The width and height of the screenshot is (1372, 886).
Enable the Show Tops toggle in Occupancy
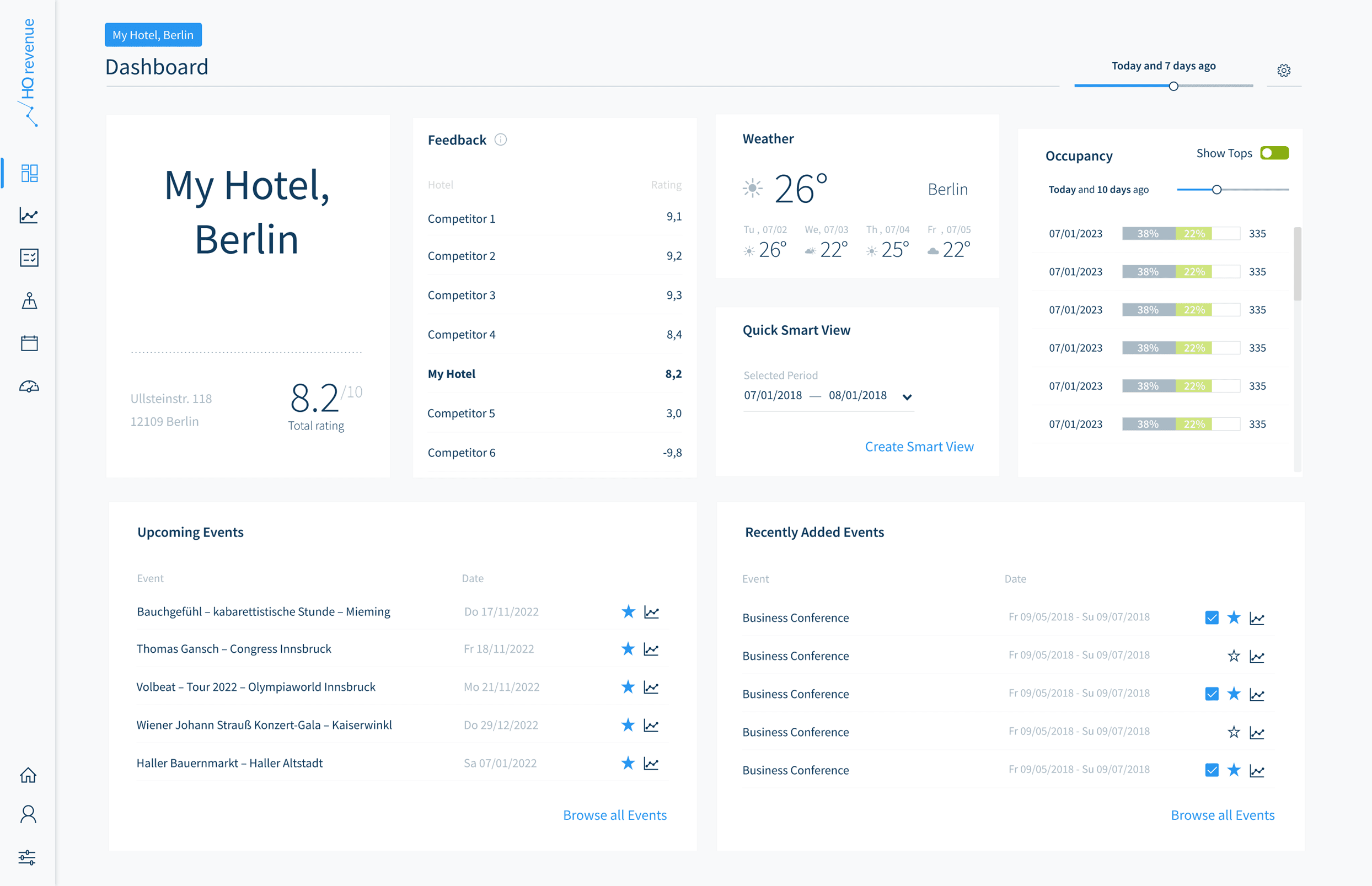click(x=1274, y=153)
